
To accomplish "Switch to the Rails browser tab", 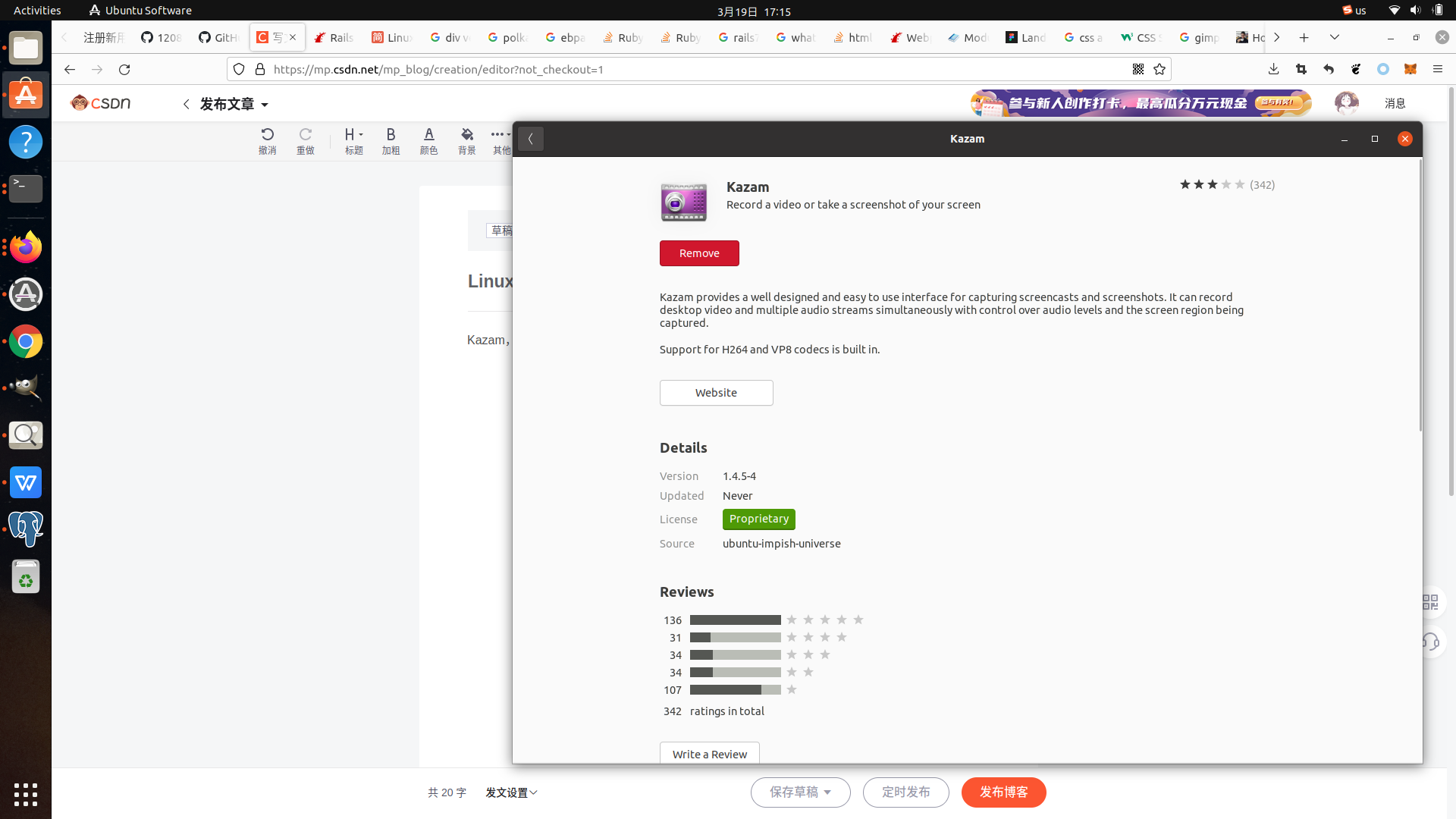I will 334,37.
